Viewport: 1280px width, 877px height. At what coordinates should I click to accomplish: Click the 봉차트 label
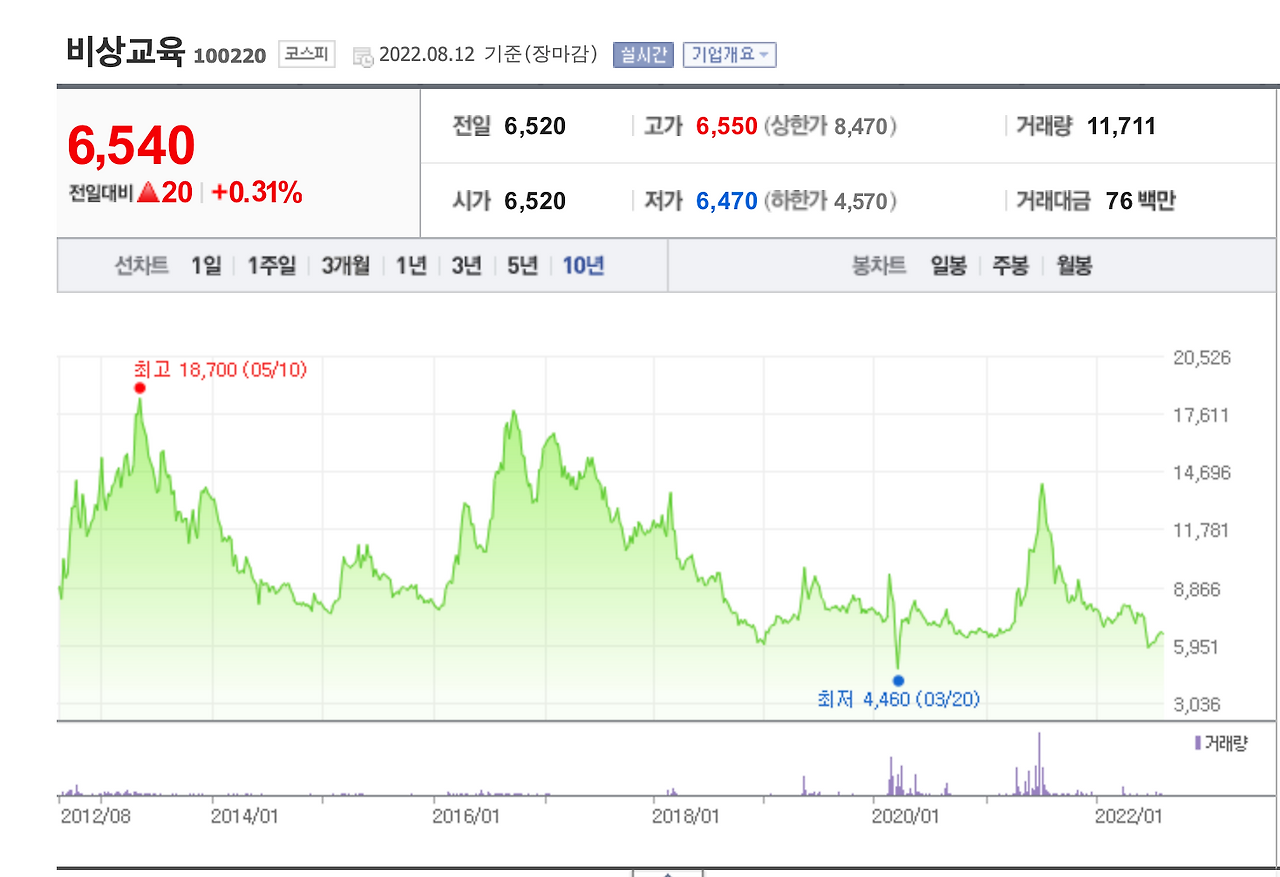(879, 266)
